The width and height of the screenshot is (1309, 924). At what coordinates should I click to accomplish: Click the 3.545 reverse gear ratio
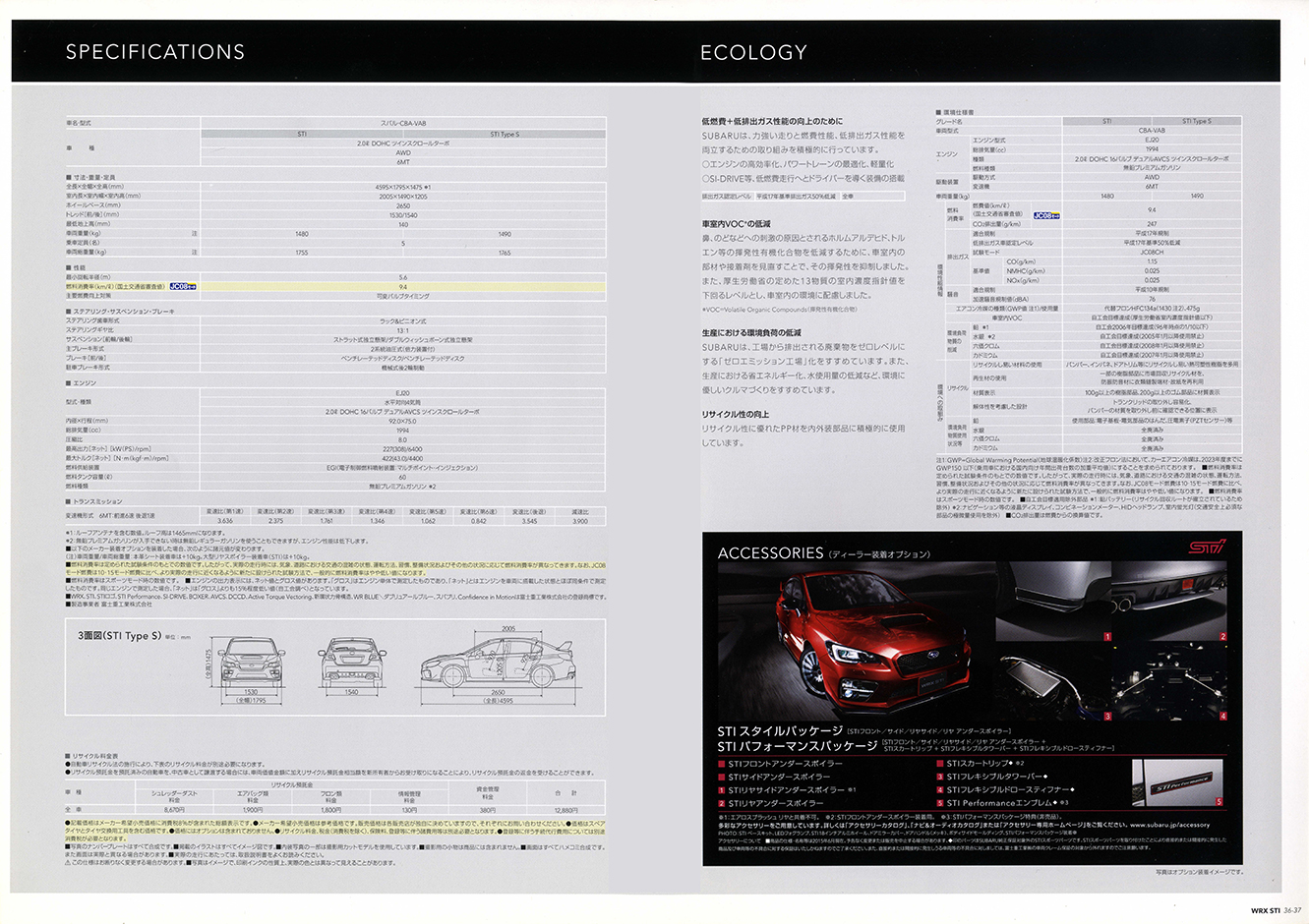529,521
